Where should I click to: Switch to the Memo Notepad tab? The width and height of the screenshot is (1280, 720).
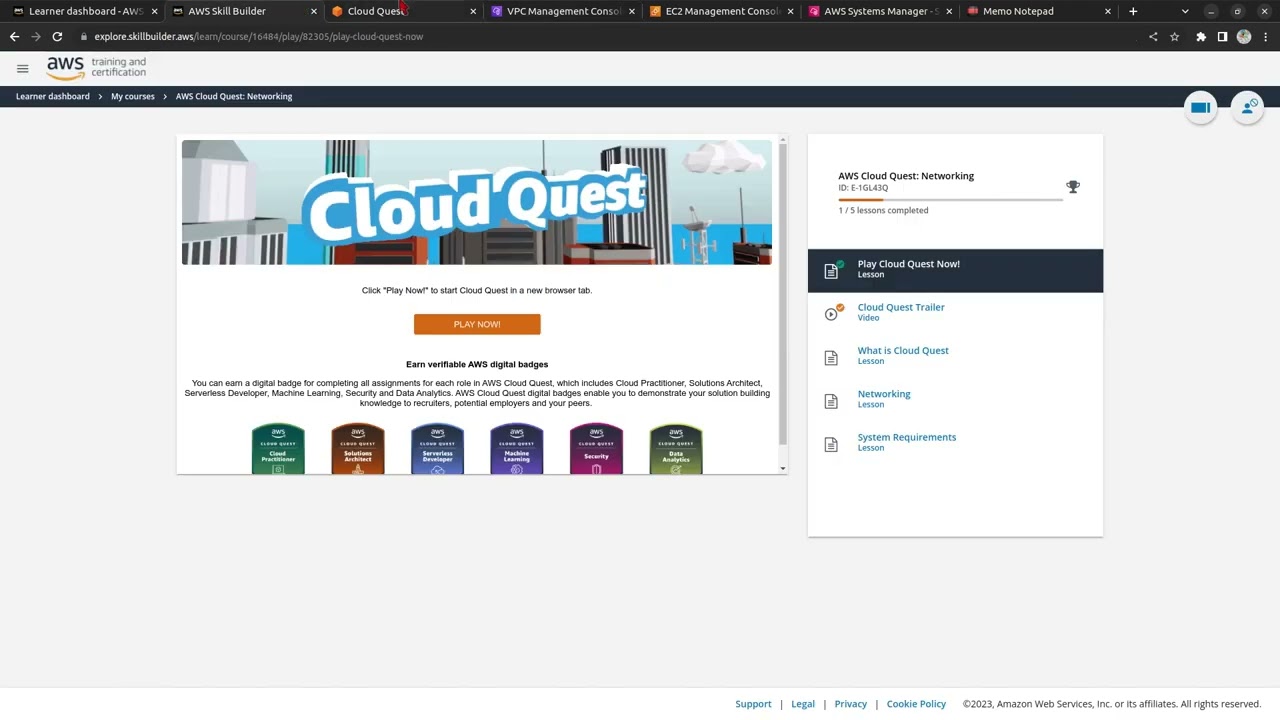(1038, 11)
